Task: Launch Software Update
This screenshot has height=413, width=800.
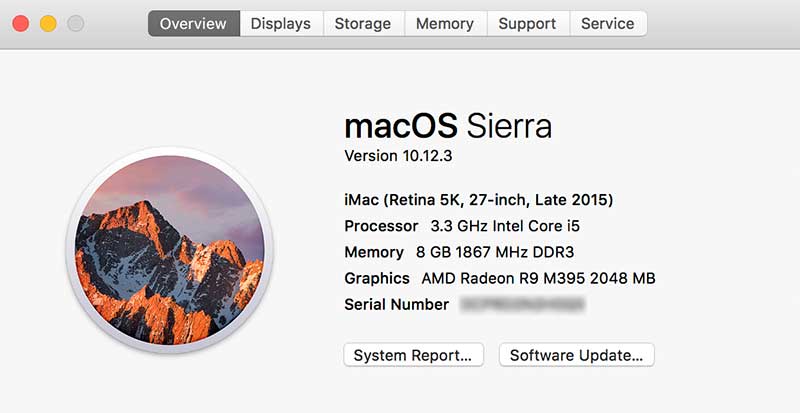Action: (x=577, y=355)
